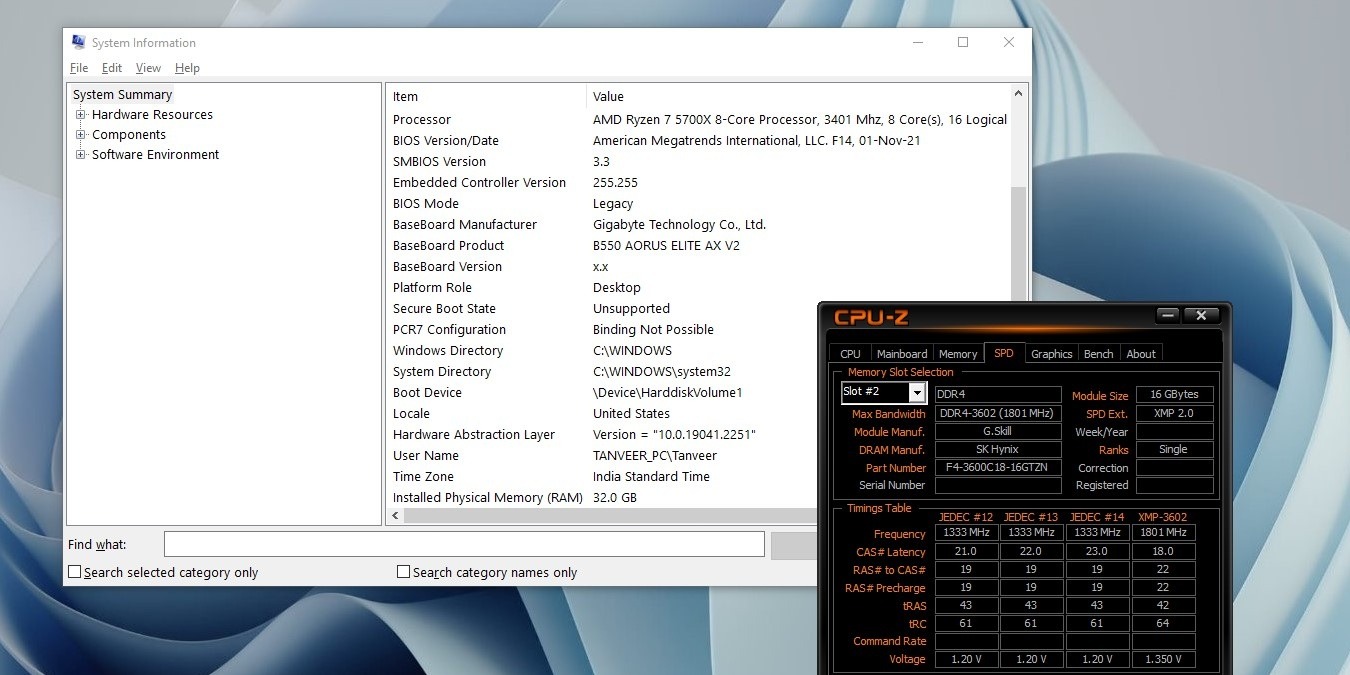Open the Help menu in System Information

tap(187, 67)
